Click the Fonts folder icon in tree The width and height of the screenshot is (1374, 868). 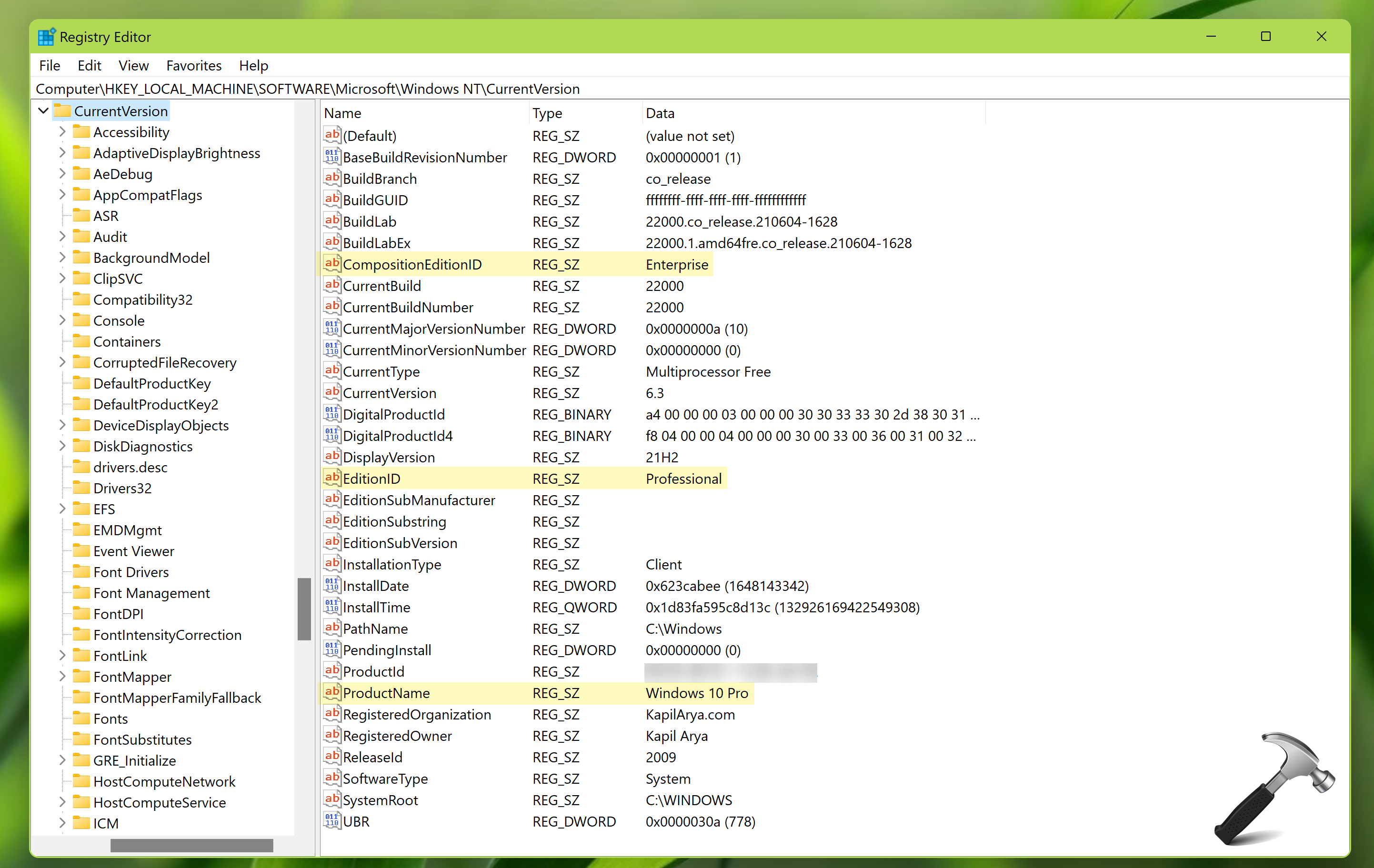[81, 718]
